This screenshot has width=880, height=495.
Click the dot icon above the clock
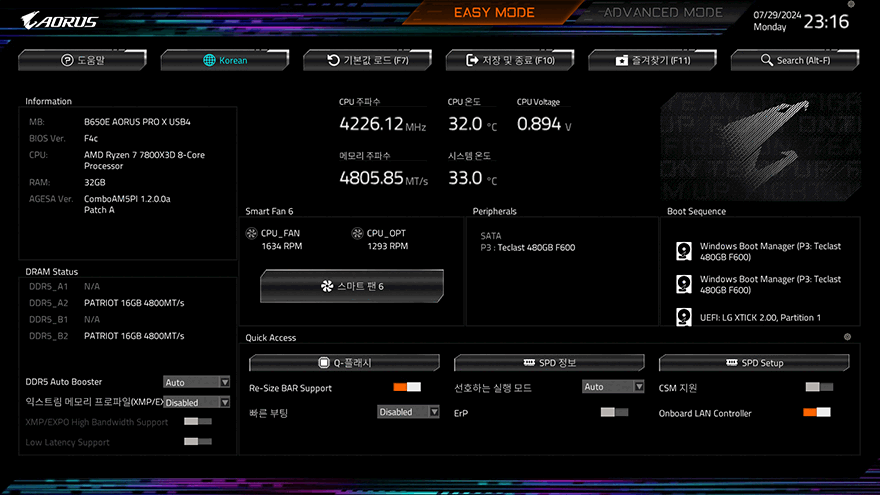point(851,4)
